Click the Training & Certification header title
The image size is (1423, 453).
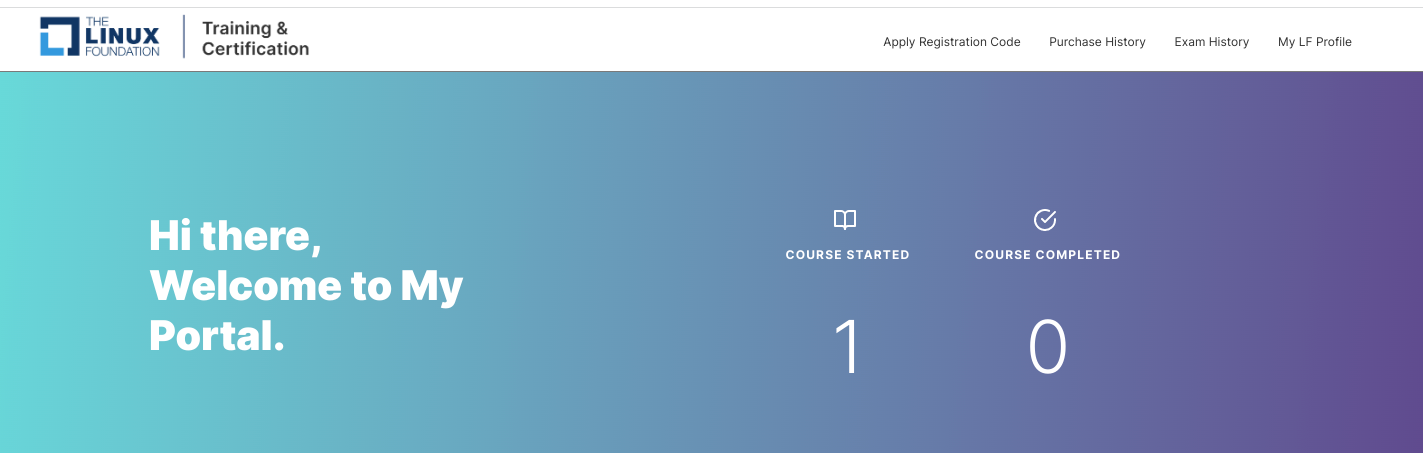tap(255, 38)
